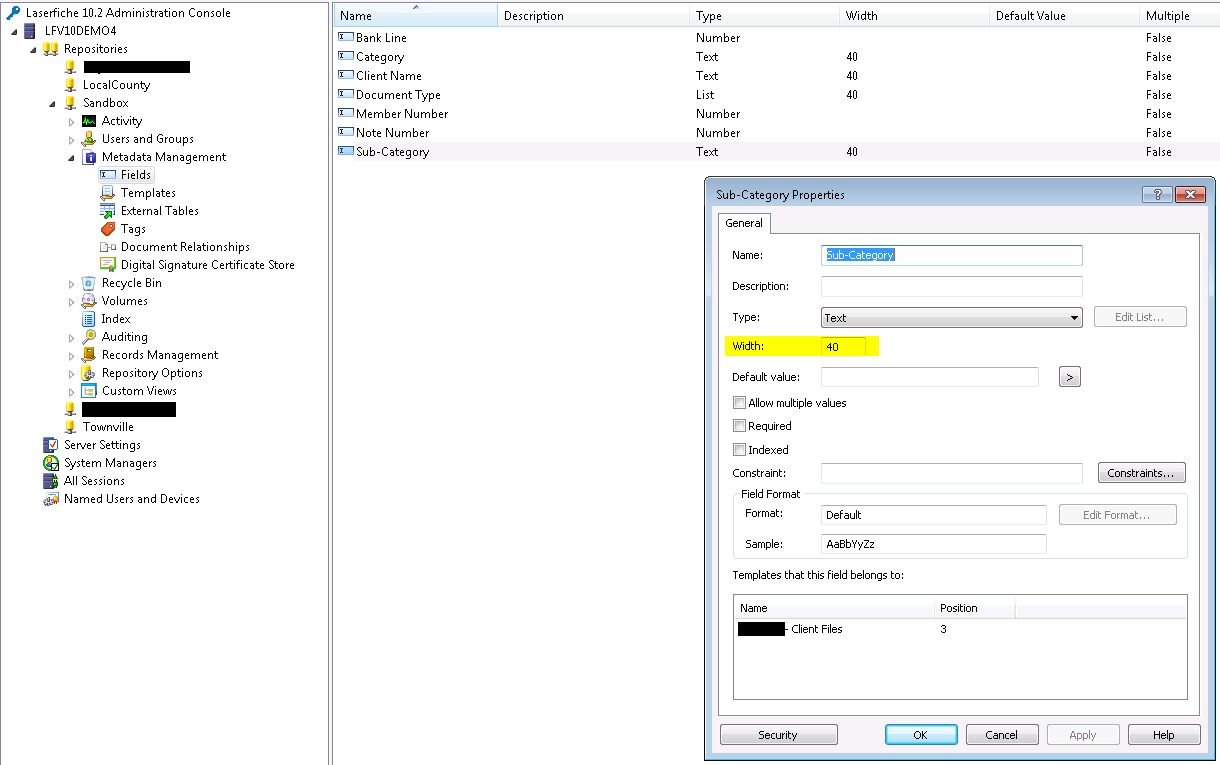Expand the Activity node

click(x=71, y=121)
